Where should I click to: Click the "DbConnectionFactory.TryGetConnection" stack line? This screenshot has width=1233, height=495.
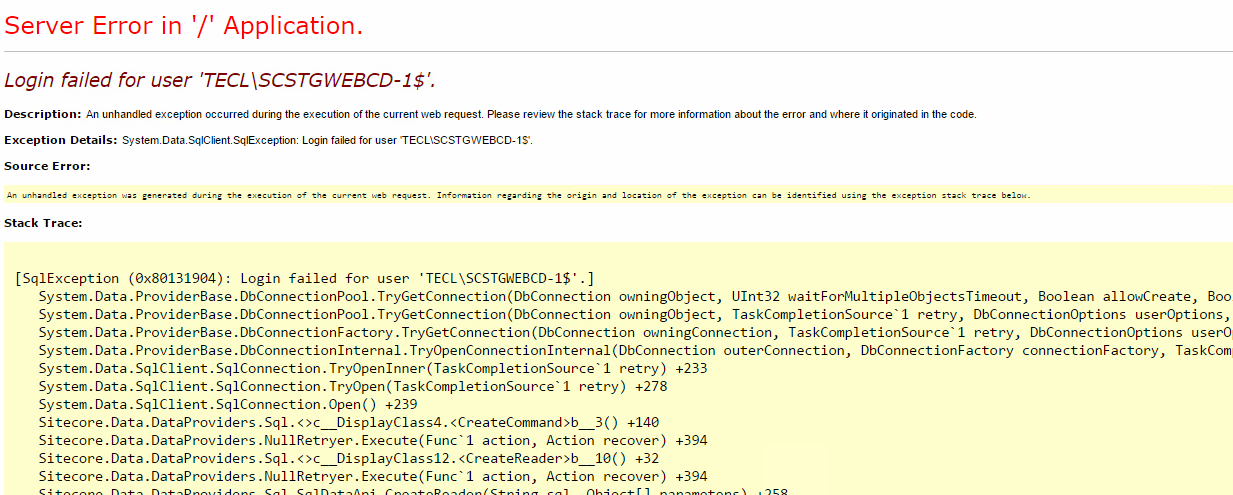click(635, 333)
